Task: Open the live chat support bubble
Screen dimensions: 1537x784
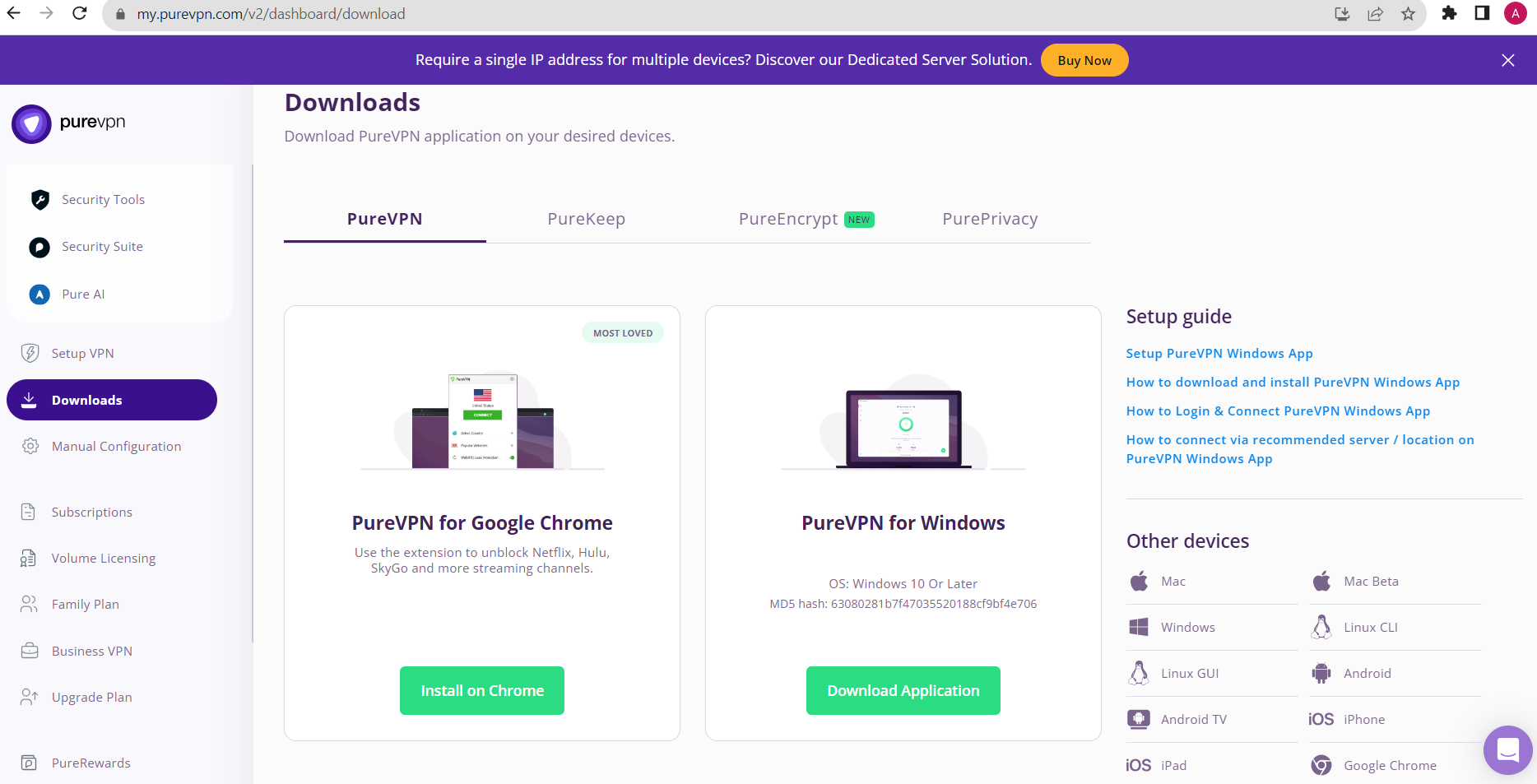Action: 1507,749
